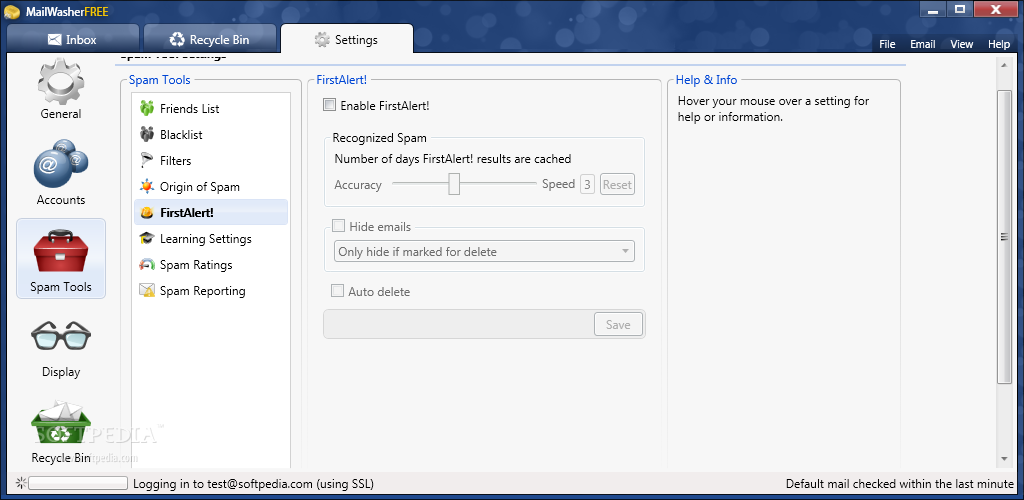Switch to the Inbox tab
Screen dimensions: 1024x500
(72, 40)
